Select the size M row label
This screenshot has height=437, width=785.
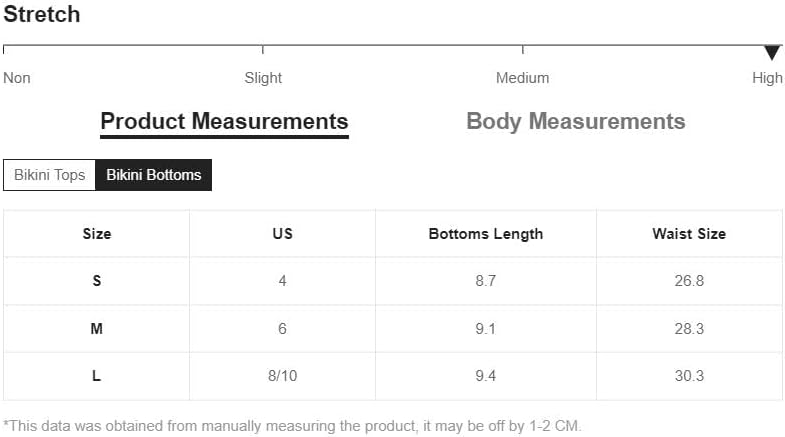coord(97,329)
